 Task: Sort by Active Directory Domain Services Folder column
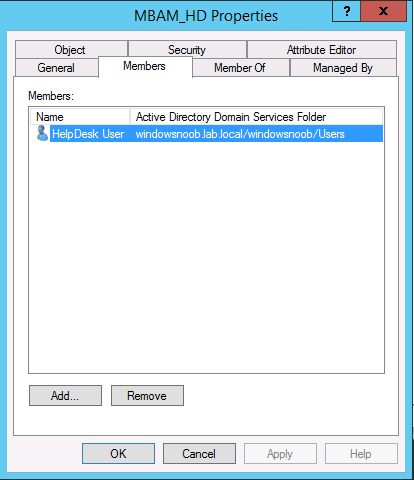[256, 117]
